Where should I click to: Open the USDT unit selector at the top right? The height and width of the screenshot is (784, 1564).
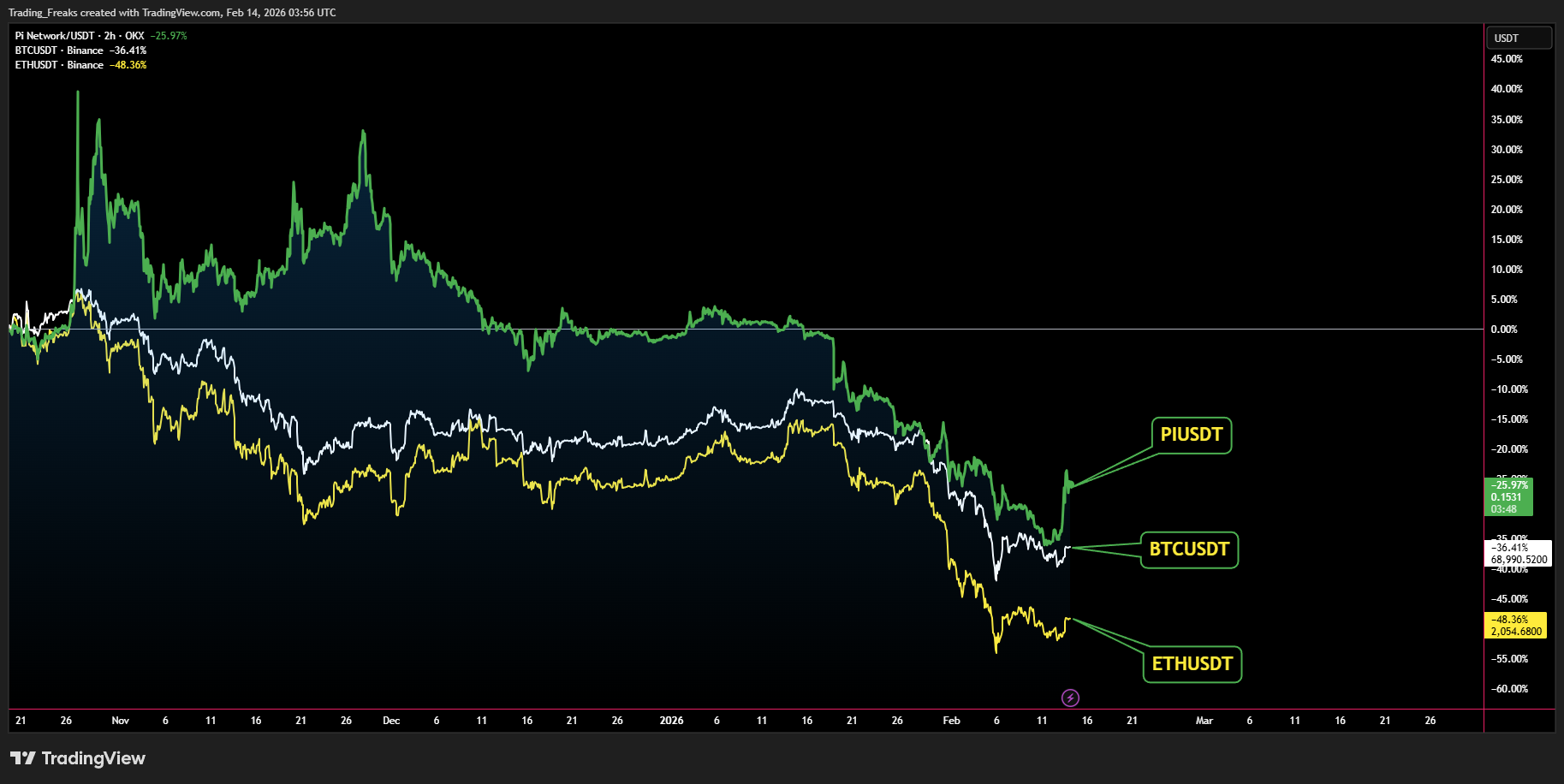[1519, 38]
